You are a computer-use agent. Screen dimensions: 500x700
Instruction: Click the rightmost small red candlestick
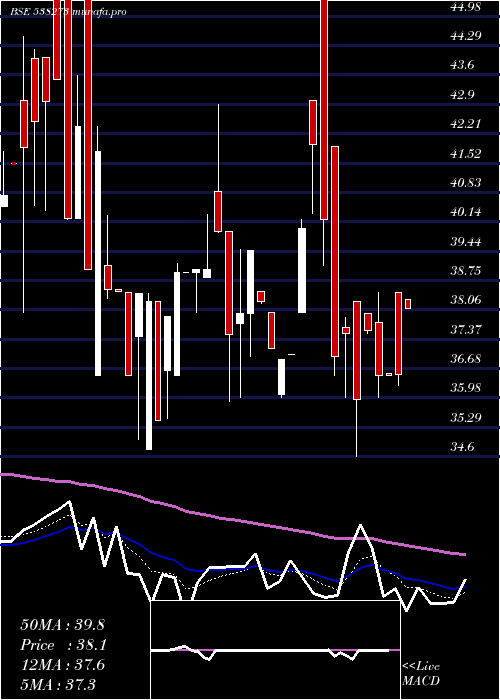[408, 304]
